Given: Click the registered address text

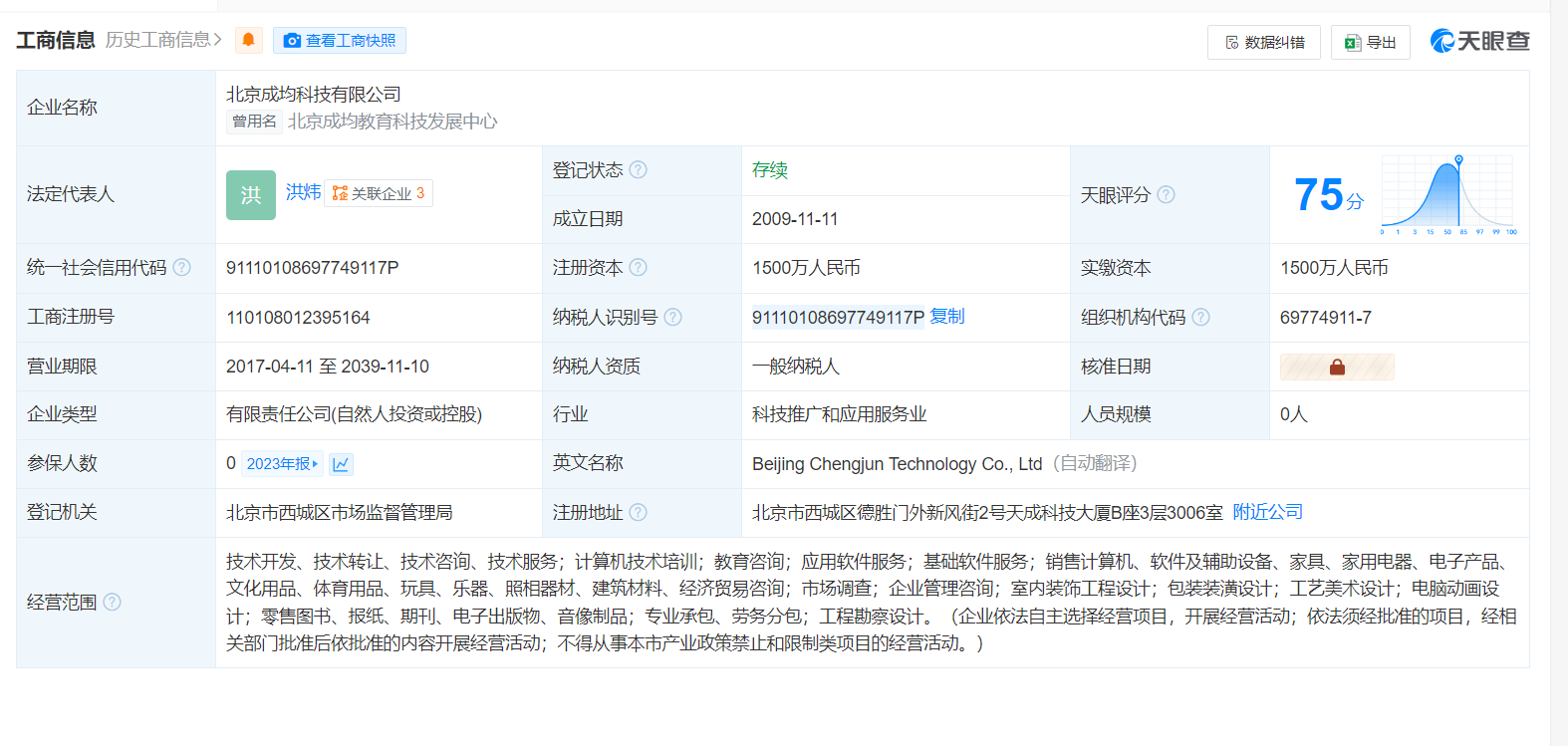Looking at the screenshot, I should pos(987,513).
